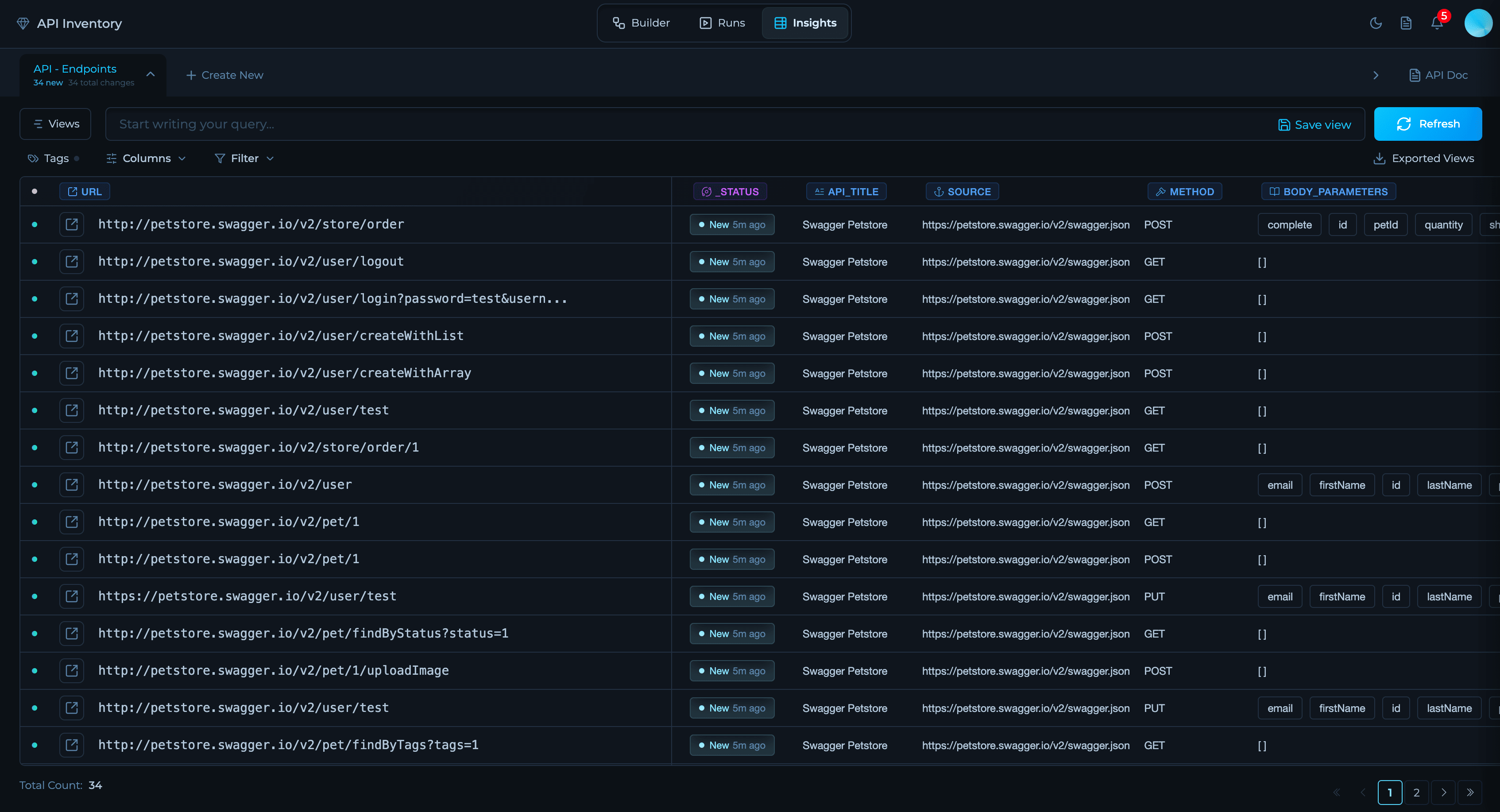Image resolution: width=1500 pixels, height=812 pixels.
Task: Click the Refresh button
Action: coord(1427,124)
